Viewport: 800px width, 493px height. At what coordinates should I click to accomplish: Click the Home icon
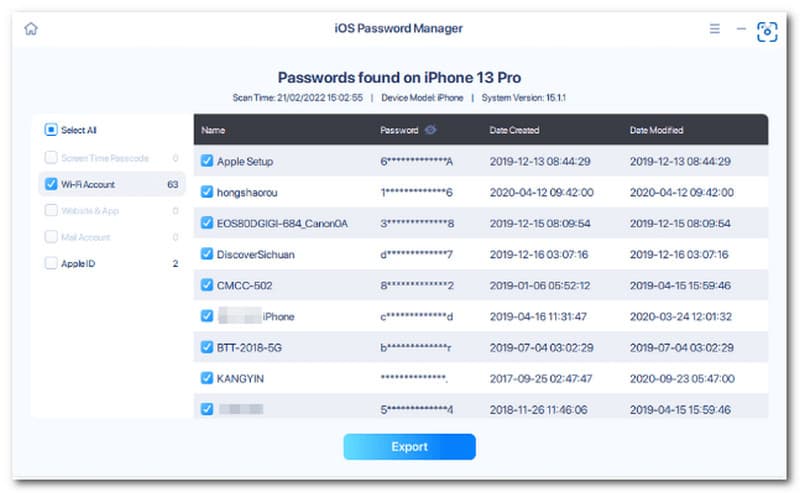[31, 29]
